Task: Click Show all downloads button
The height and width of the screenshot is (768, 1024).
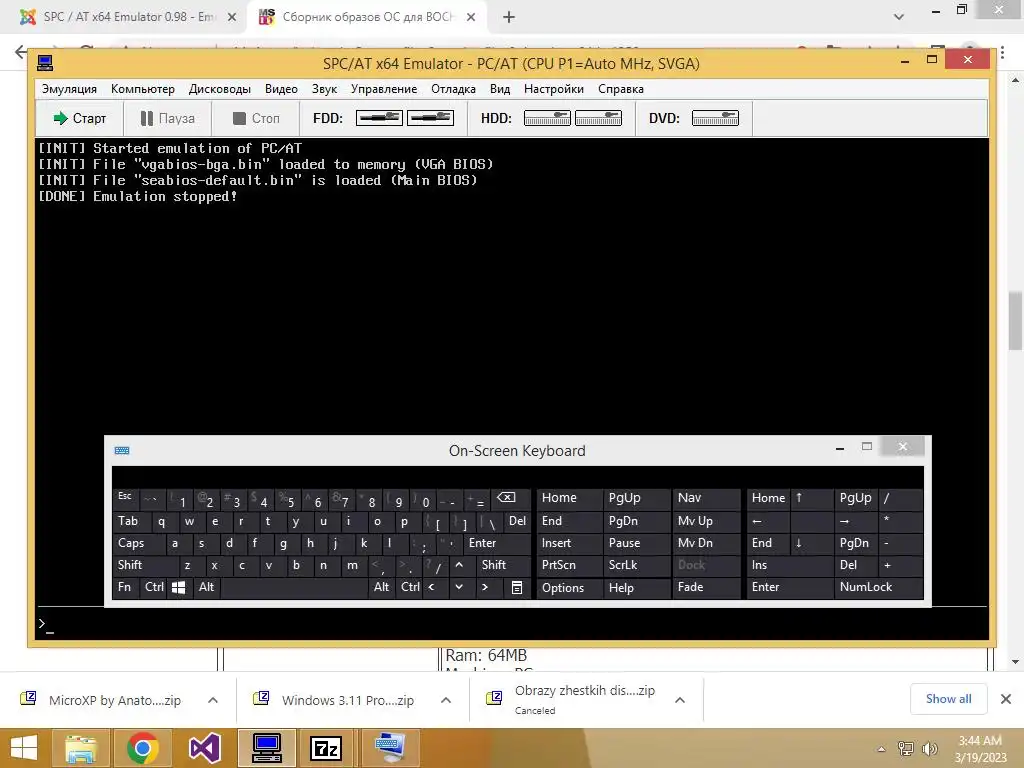Action: point(948,699)
